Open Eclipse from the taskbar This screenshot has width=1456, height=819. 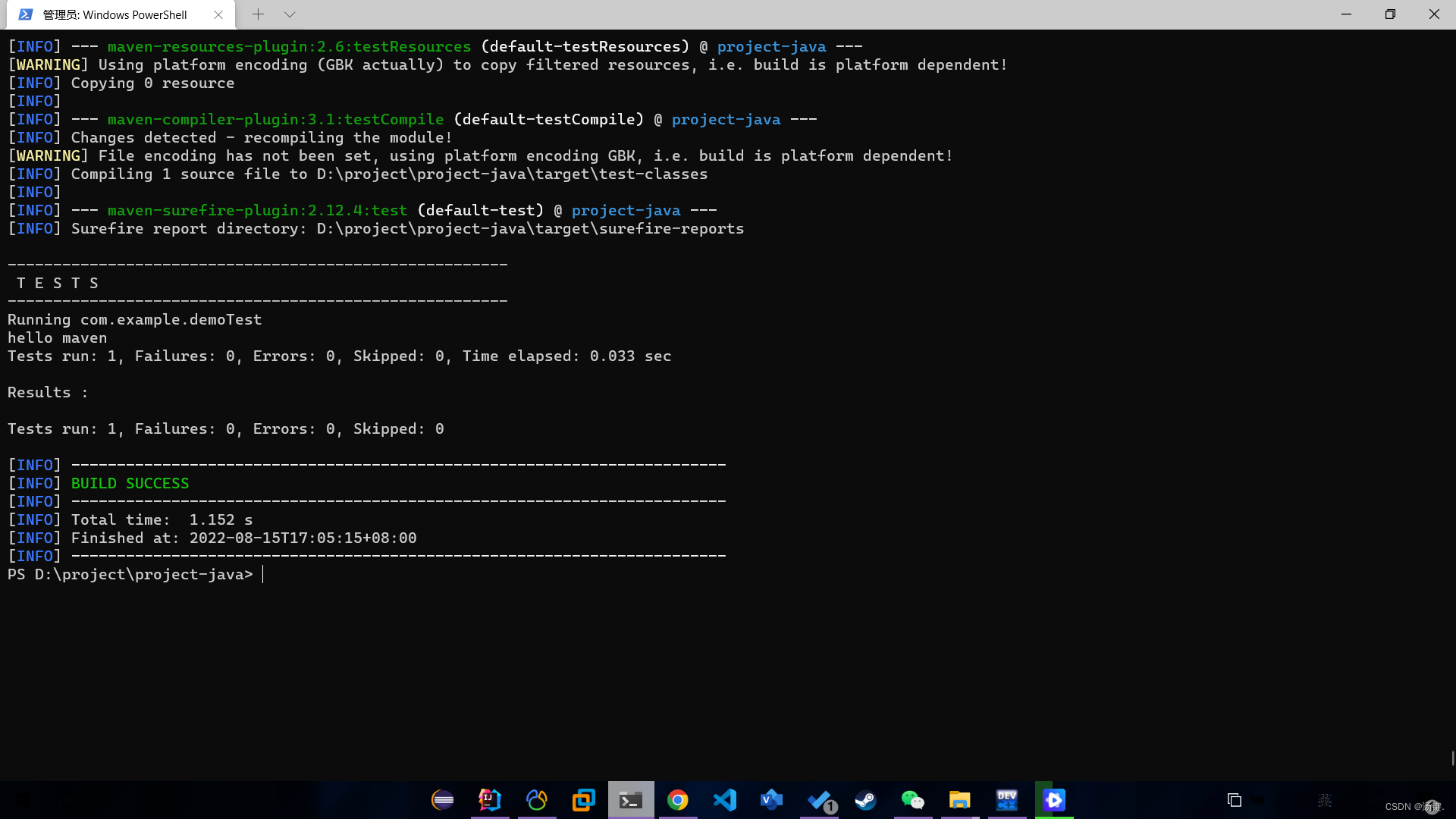(x=443, y=800)
